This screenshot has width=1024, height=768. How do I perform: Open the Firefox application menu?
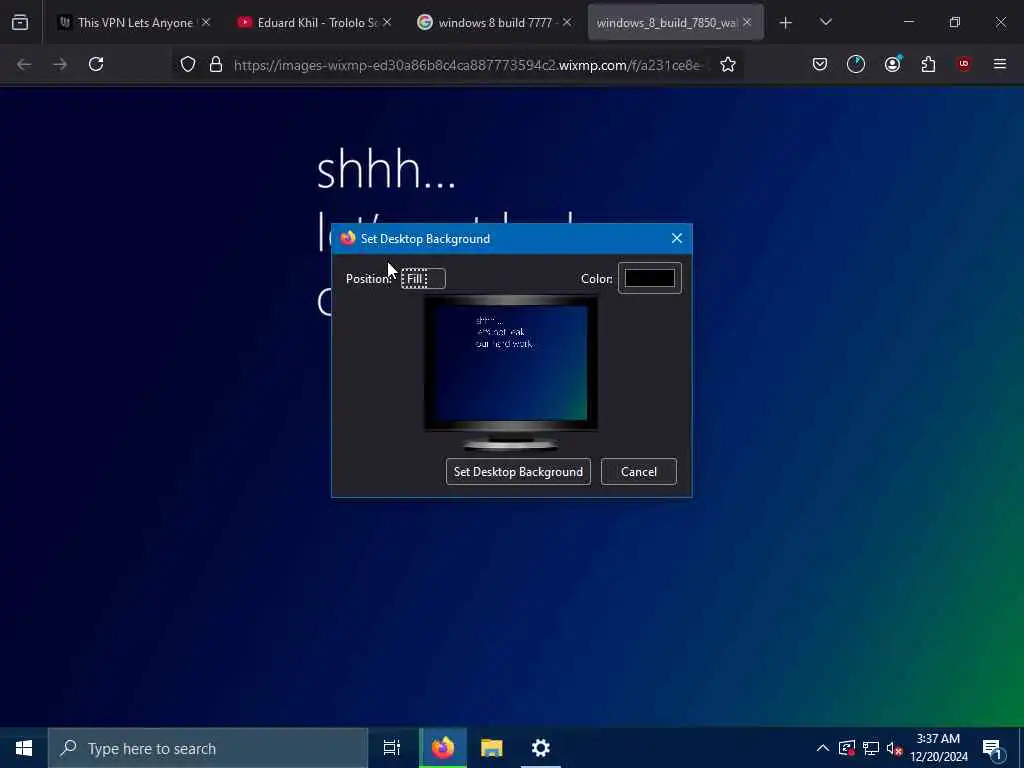pos(1000,64)
